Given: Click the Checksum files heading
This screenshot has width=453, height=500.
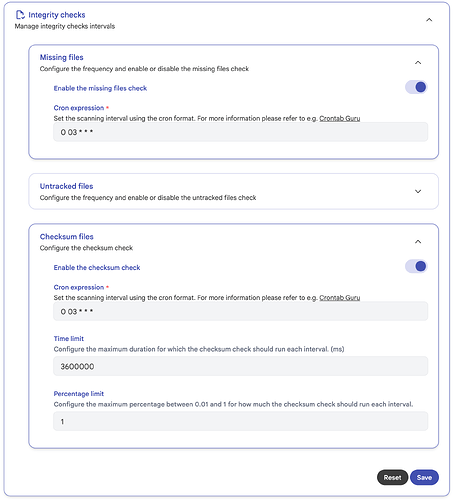Looking at the screenshot, I should pos(66,237).
